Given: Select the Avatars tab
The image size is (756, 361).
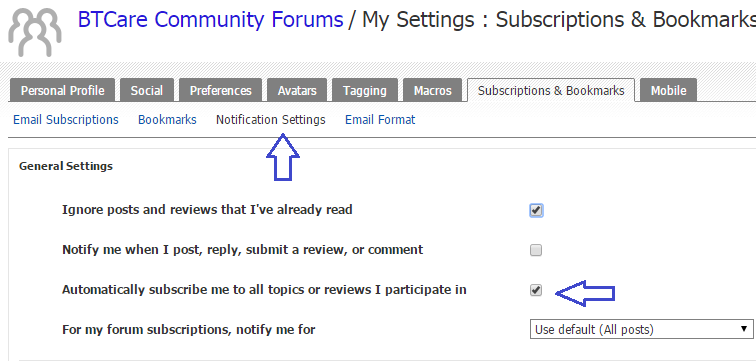Looking at the screenshot, I should click(x=297, y=91).
